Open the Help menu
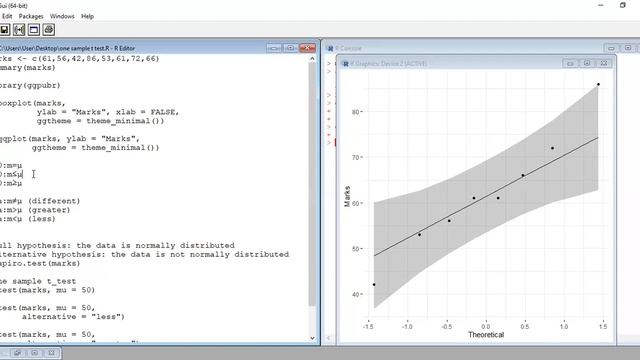640x360 pixels. tap(87, 16)
